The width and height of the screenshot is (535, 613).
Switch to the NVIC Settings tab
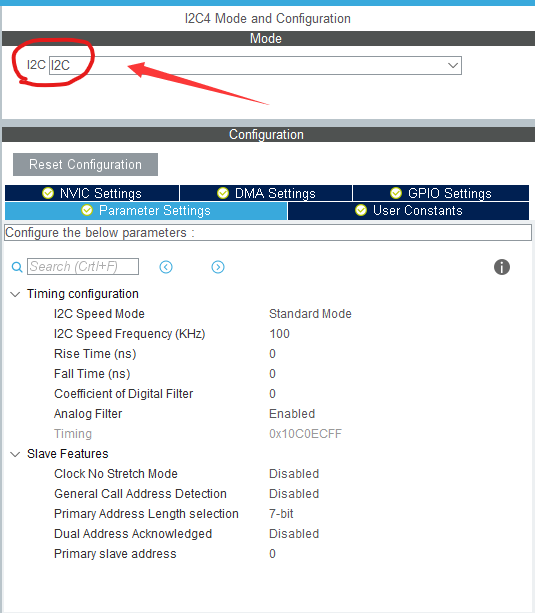pos(92,193)
